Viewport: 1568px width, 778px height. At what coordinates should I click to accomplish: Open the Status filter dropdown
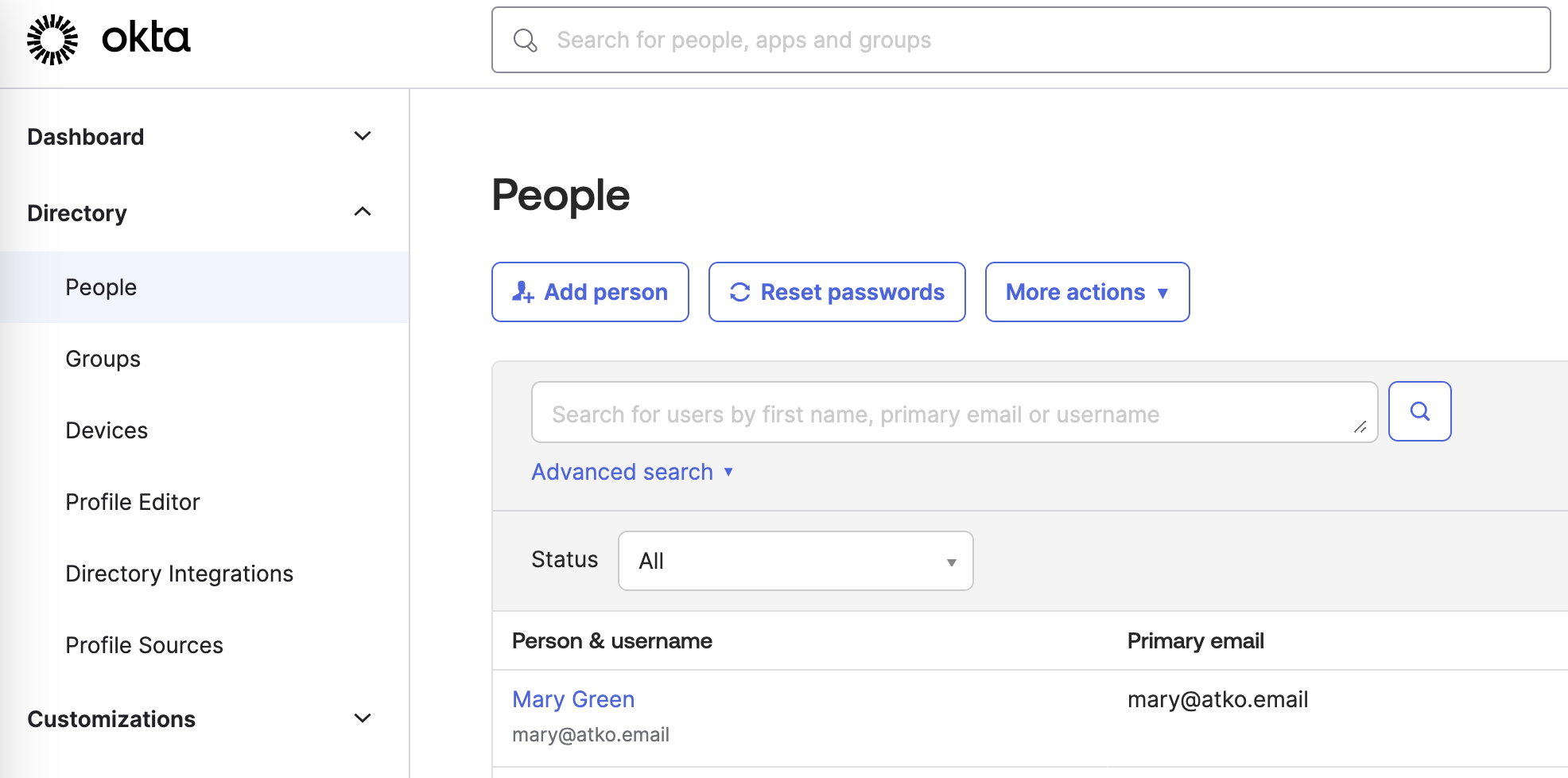[795, 561]
